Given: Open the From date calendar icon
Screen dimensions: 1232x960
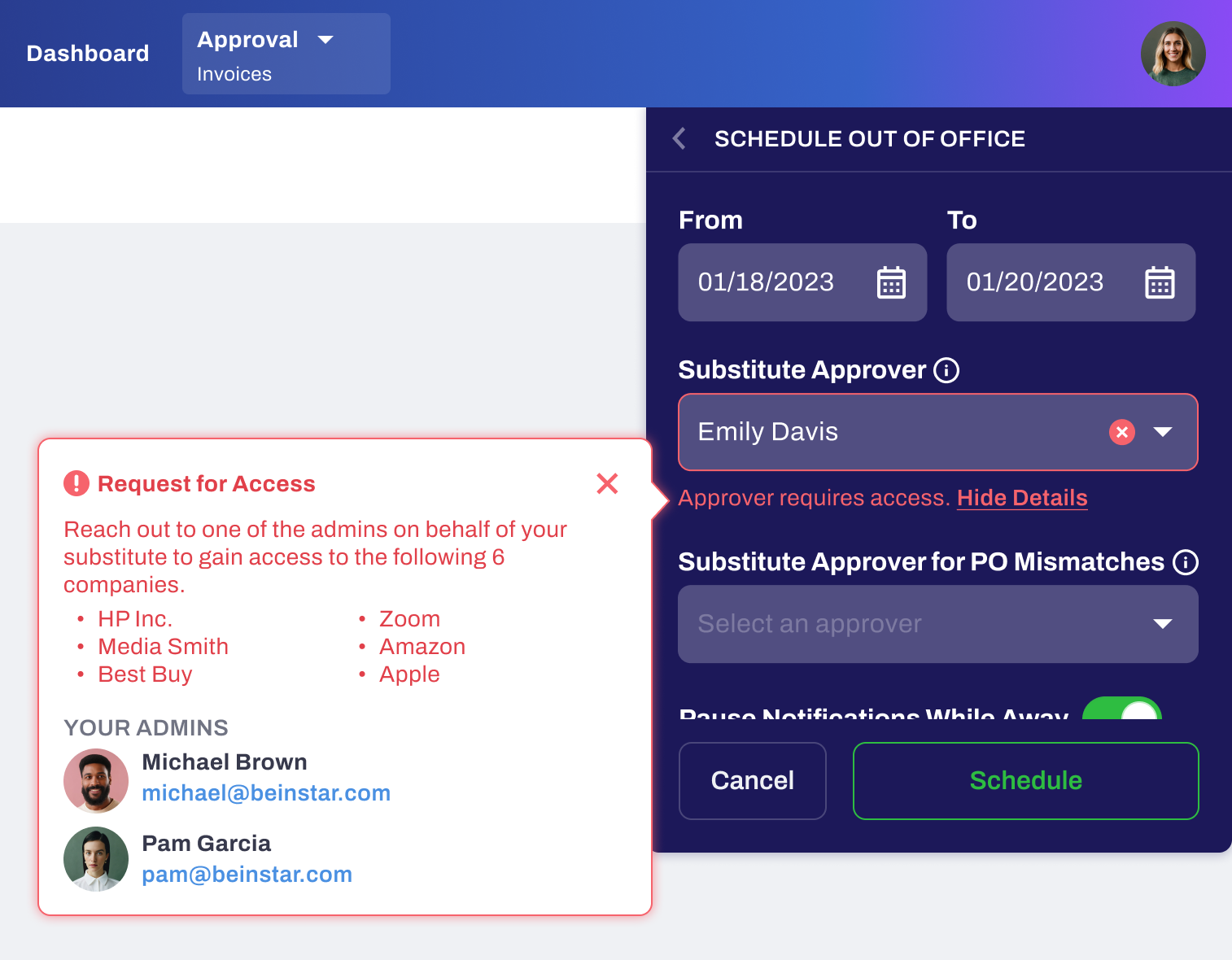Looking at the screenshot, I should [x=891, y=282].
